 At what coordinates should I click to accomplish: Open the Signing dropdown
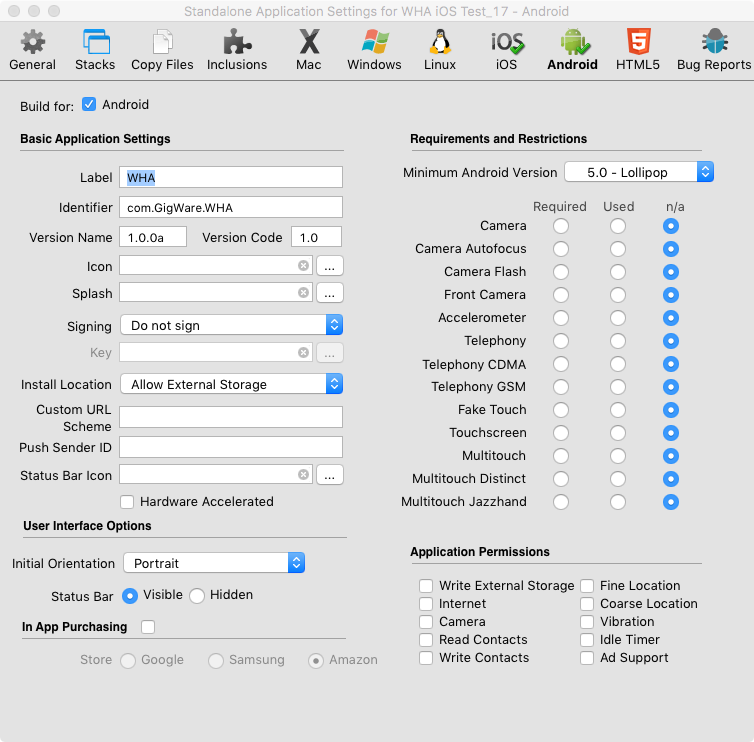[231, 326]
